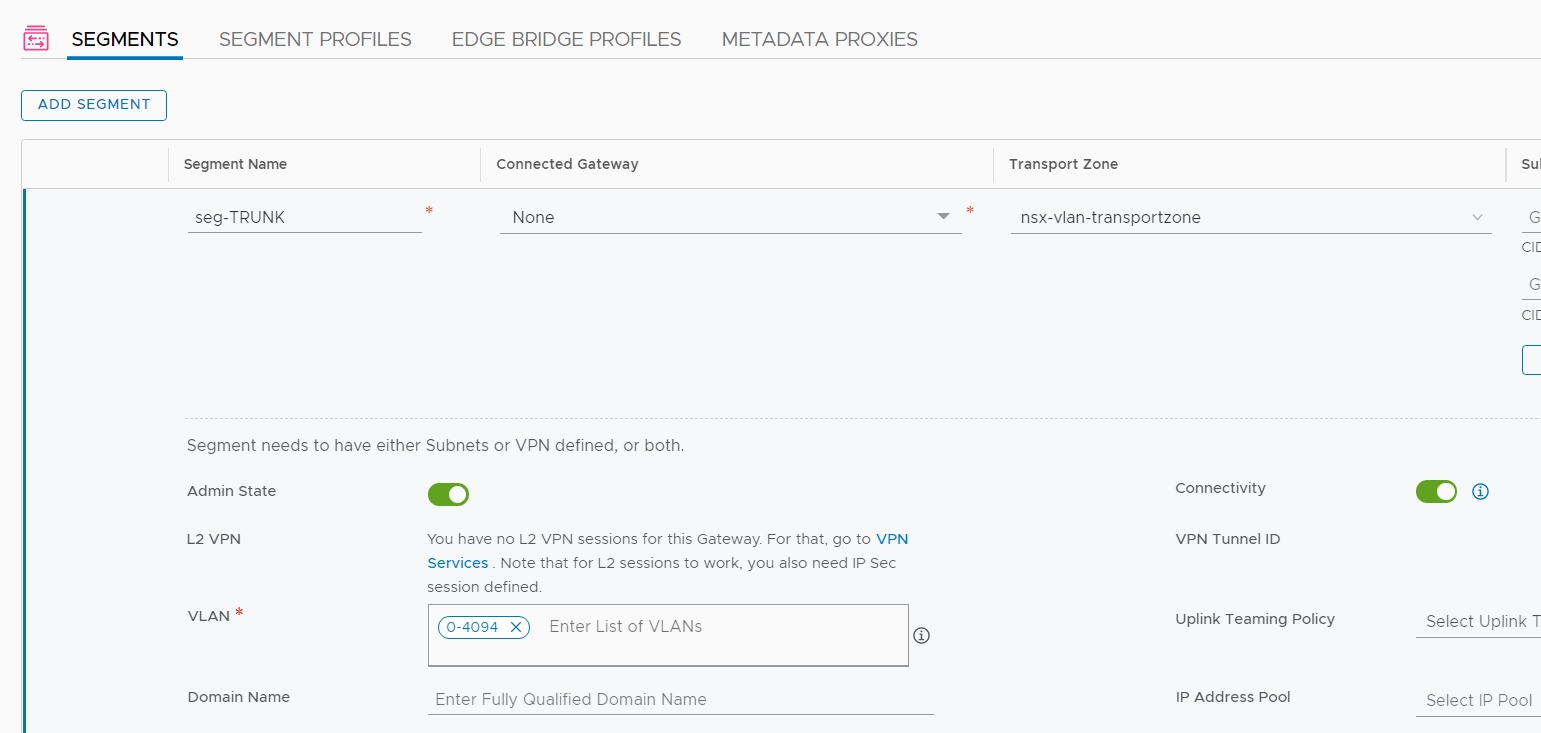
Task: Click the Segments networking icon in header
Action: (36, 39)
